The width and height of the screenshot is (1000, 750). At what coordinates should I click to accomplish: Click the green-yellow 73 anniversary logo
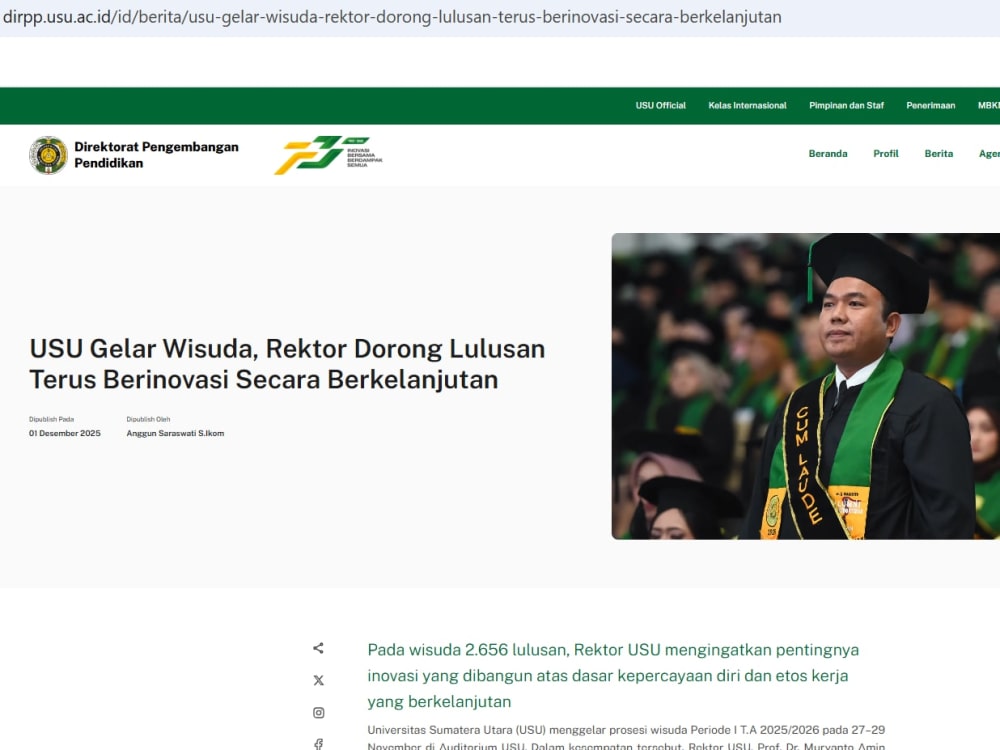328,155
